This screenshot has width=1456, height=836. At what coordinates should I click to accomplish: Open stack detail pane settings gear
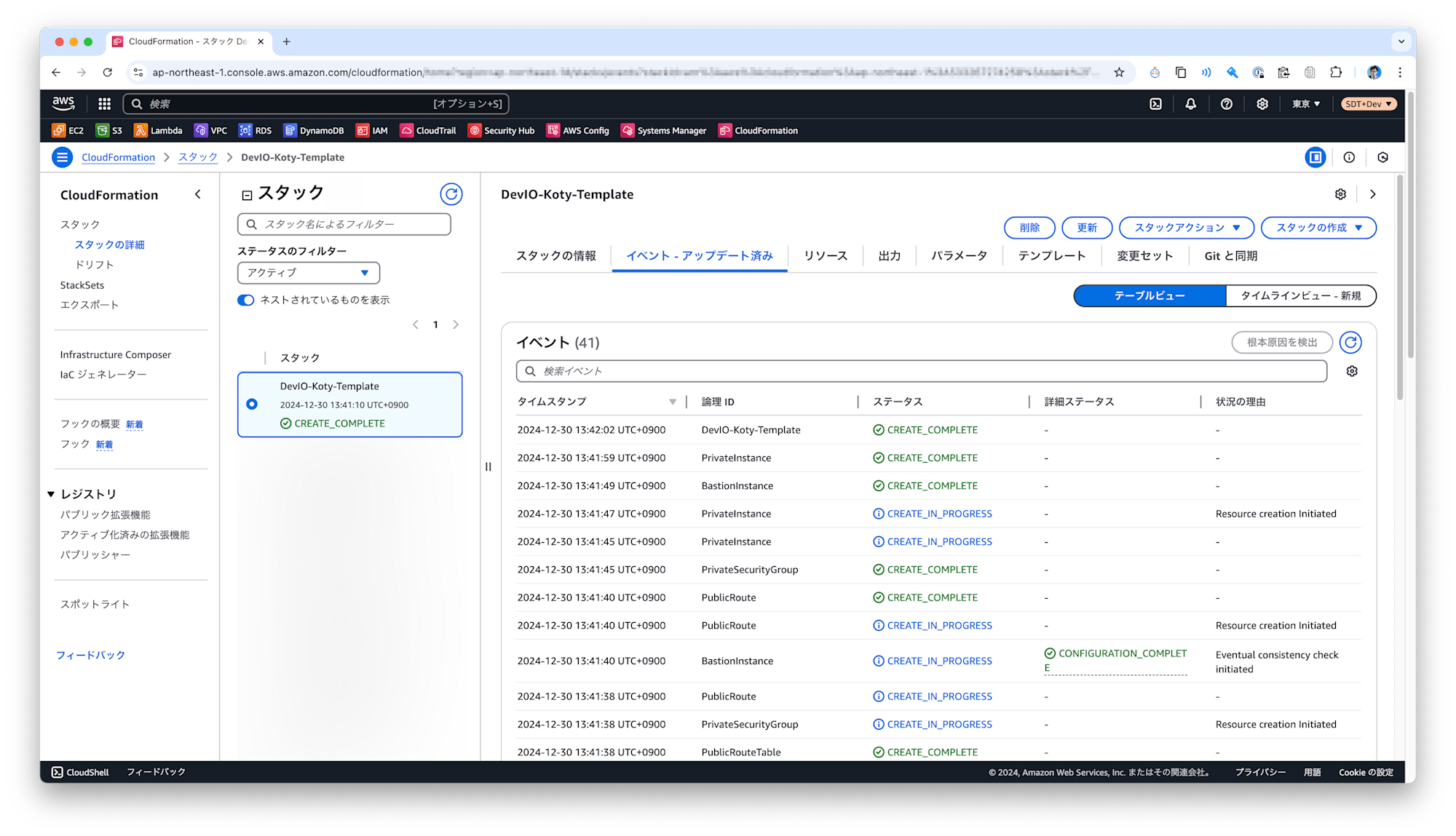point(1340,194)
